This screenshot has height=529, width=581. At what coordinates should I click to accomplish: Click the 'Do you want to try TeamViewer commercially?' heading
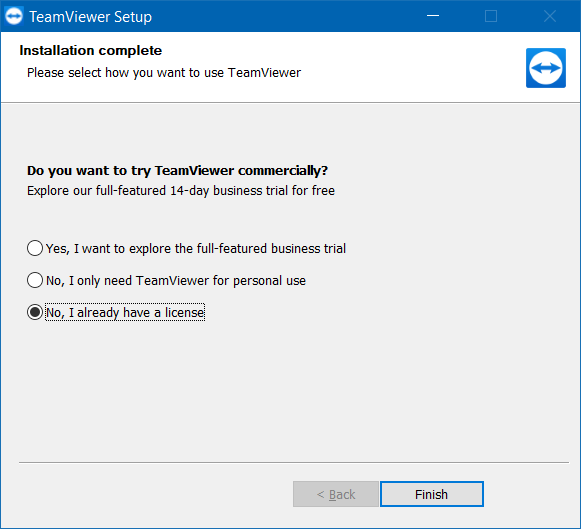pos(177,171)
